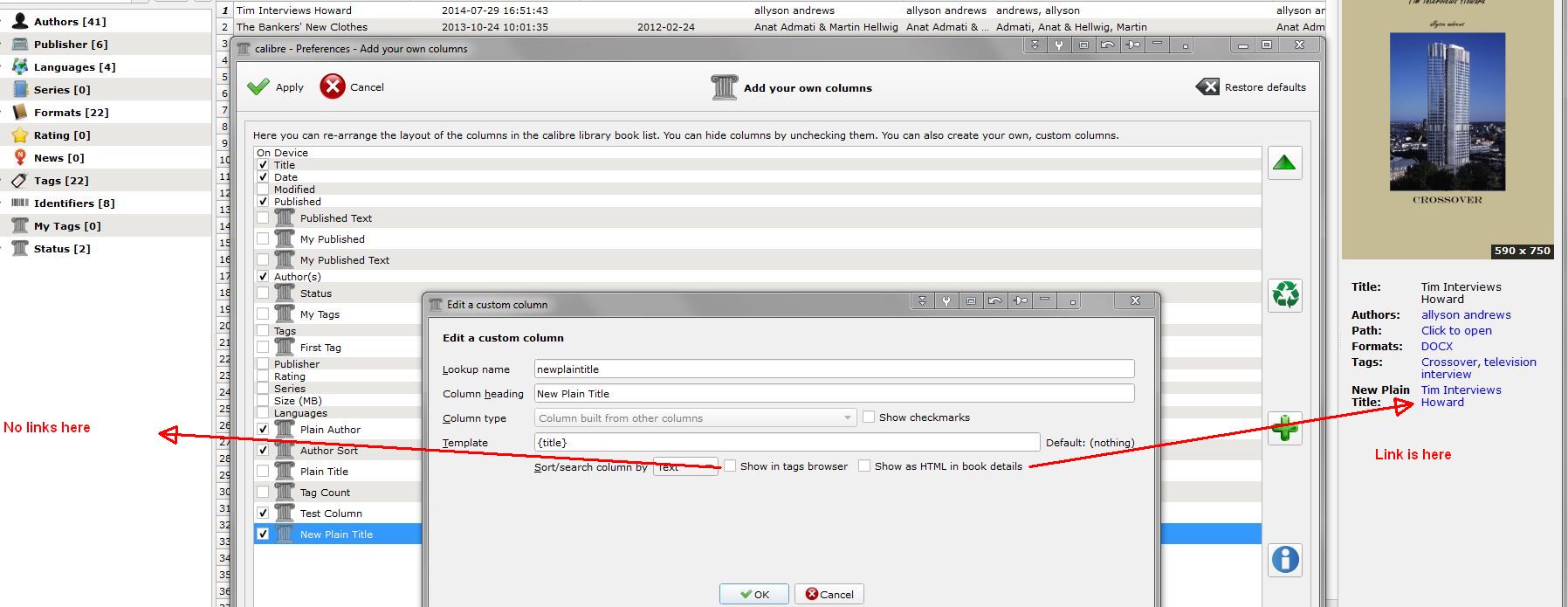Screen dimensions: 1568x607
Task: Open allyson andrews author link
Action: click(1466, 315)
